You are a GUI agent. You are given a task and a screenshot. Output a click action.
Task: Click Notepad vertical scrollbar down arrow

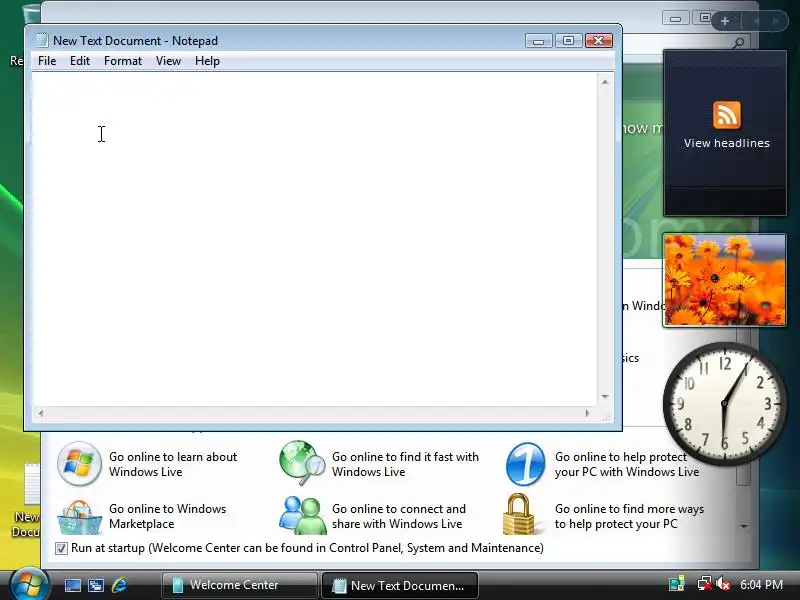pos(605,396)
